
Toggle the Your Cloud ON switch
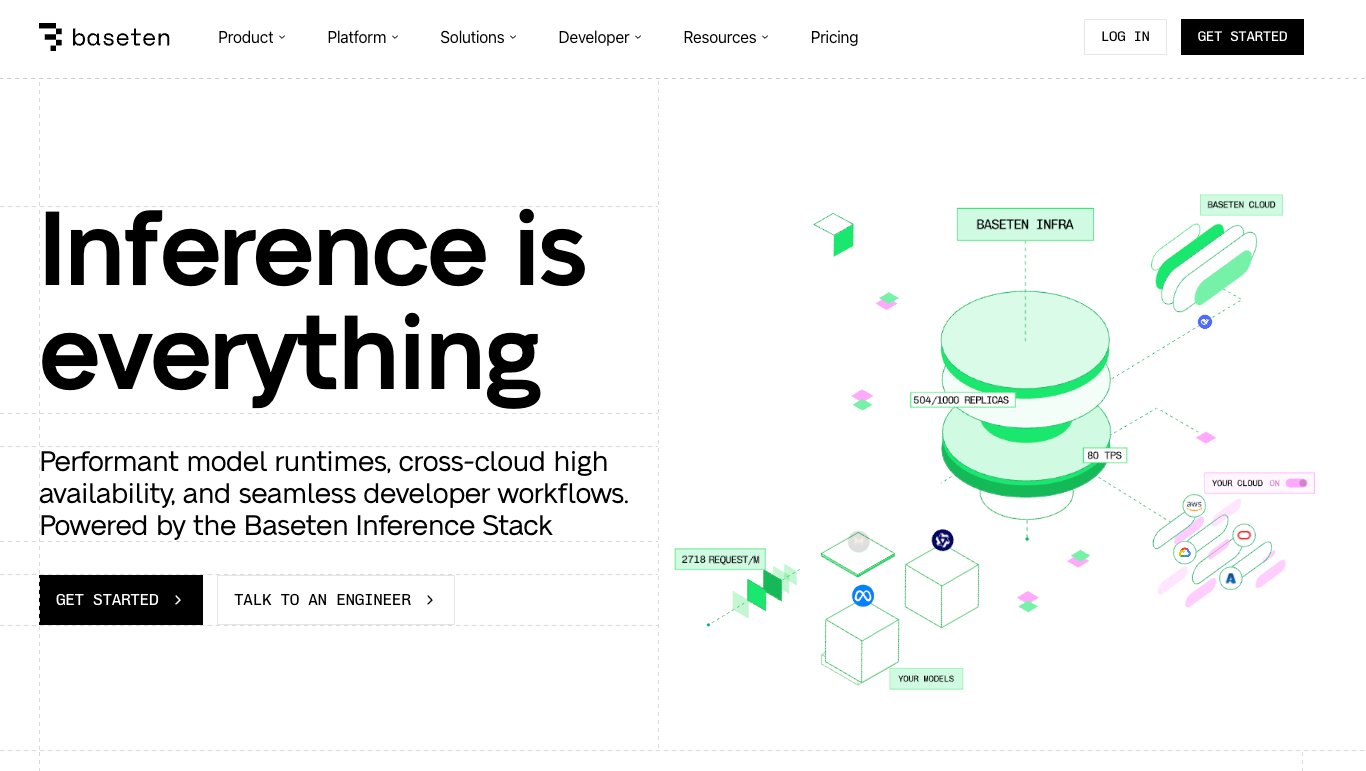pos(1296,483)
